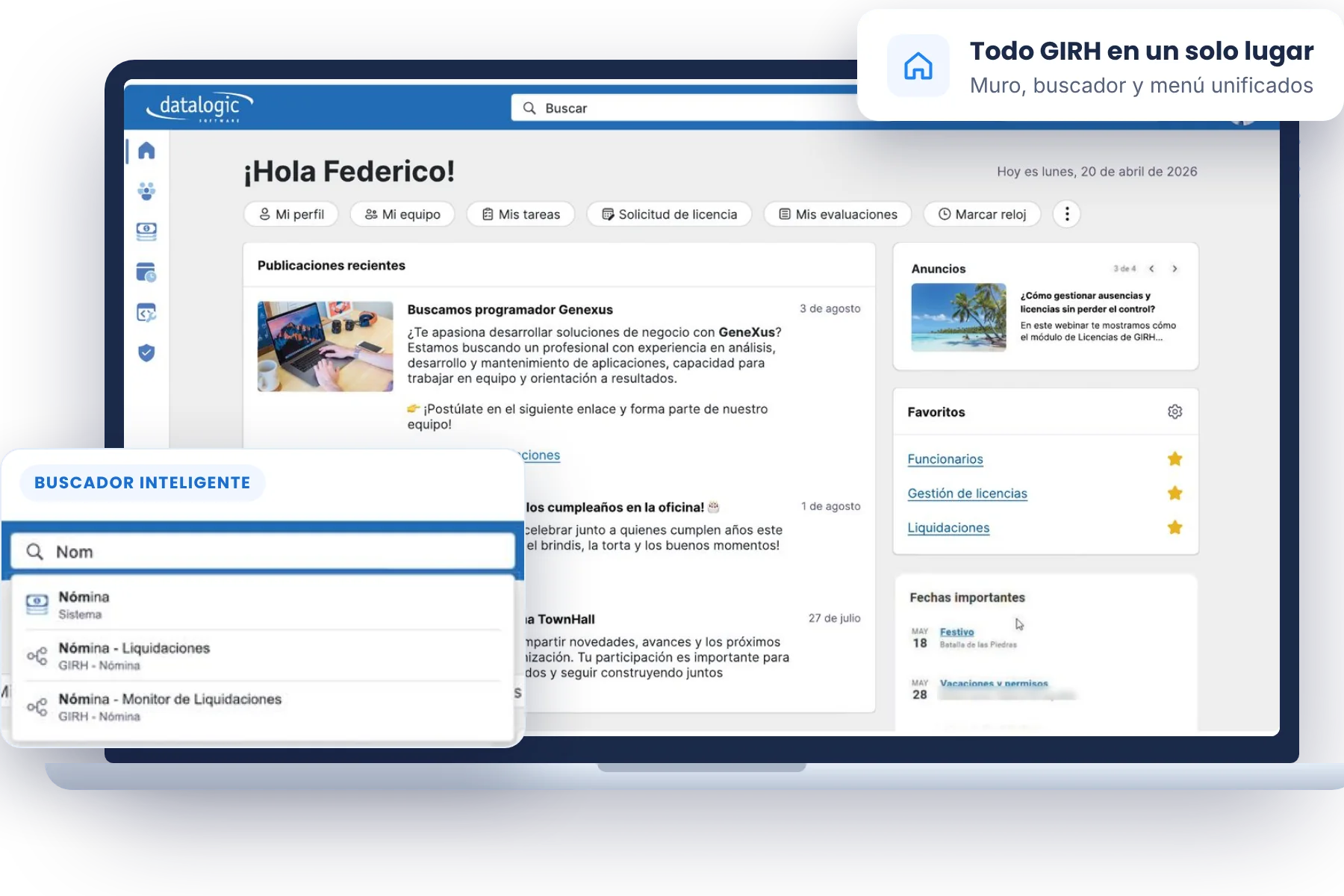Toggle star for Gestión de licencias
The height and width of the screenshot is (896, 1344).
pyautogui.click(x=1175, y=494)
